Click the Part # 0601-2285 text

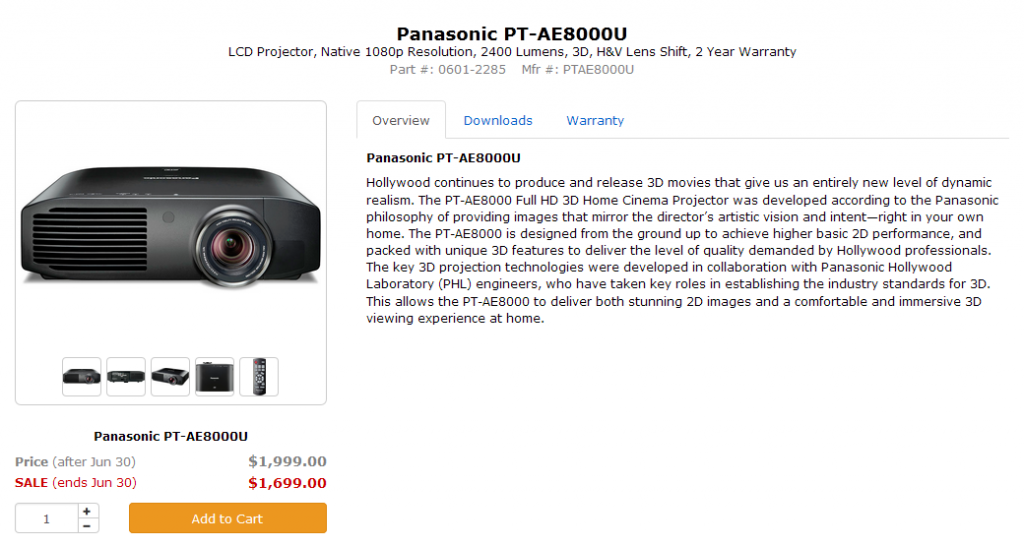[x=450, y=69]
